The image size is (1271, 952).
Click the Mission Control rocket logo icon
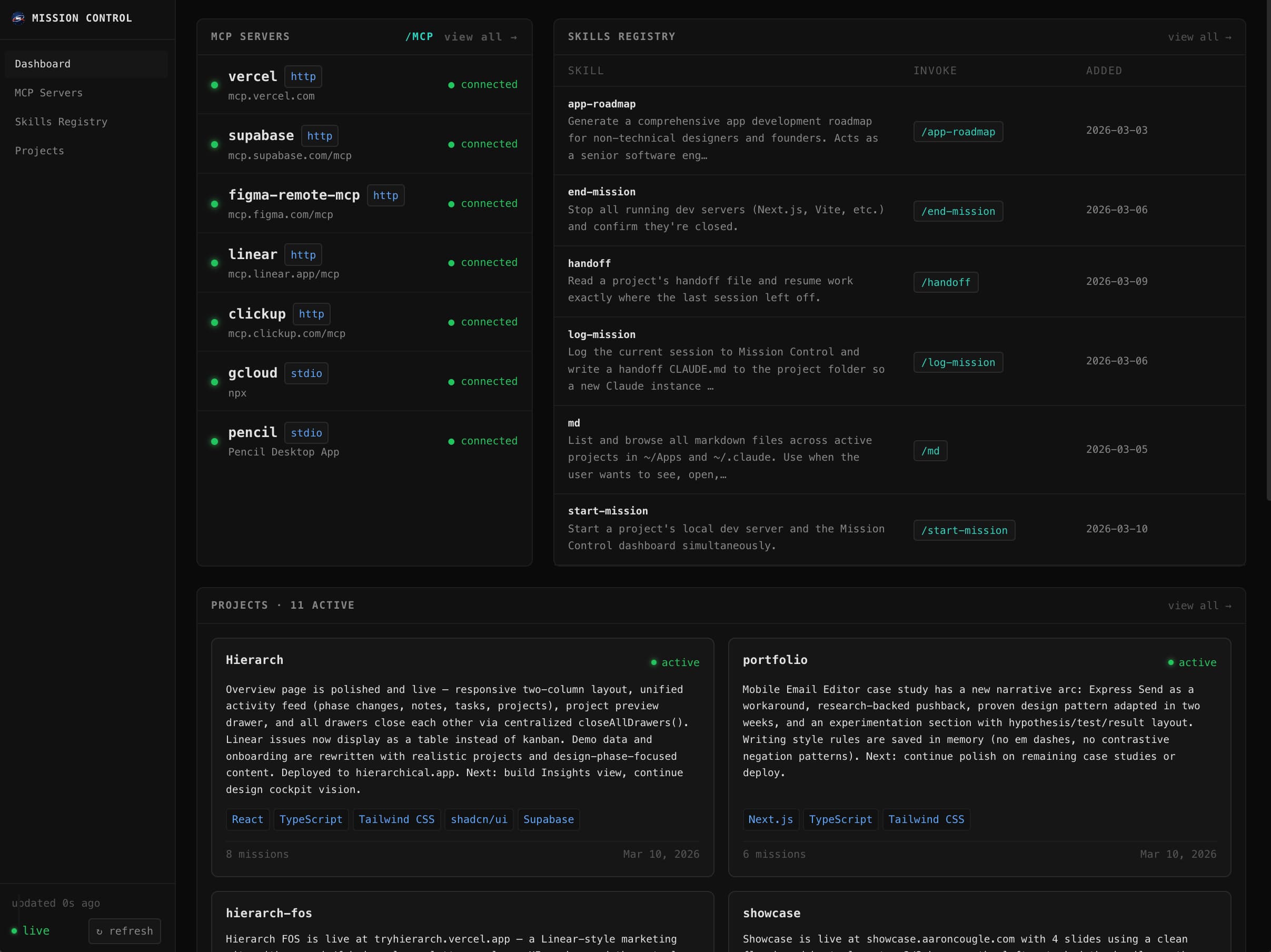pos(18,18)
